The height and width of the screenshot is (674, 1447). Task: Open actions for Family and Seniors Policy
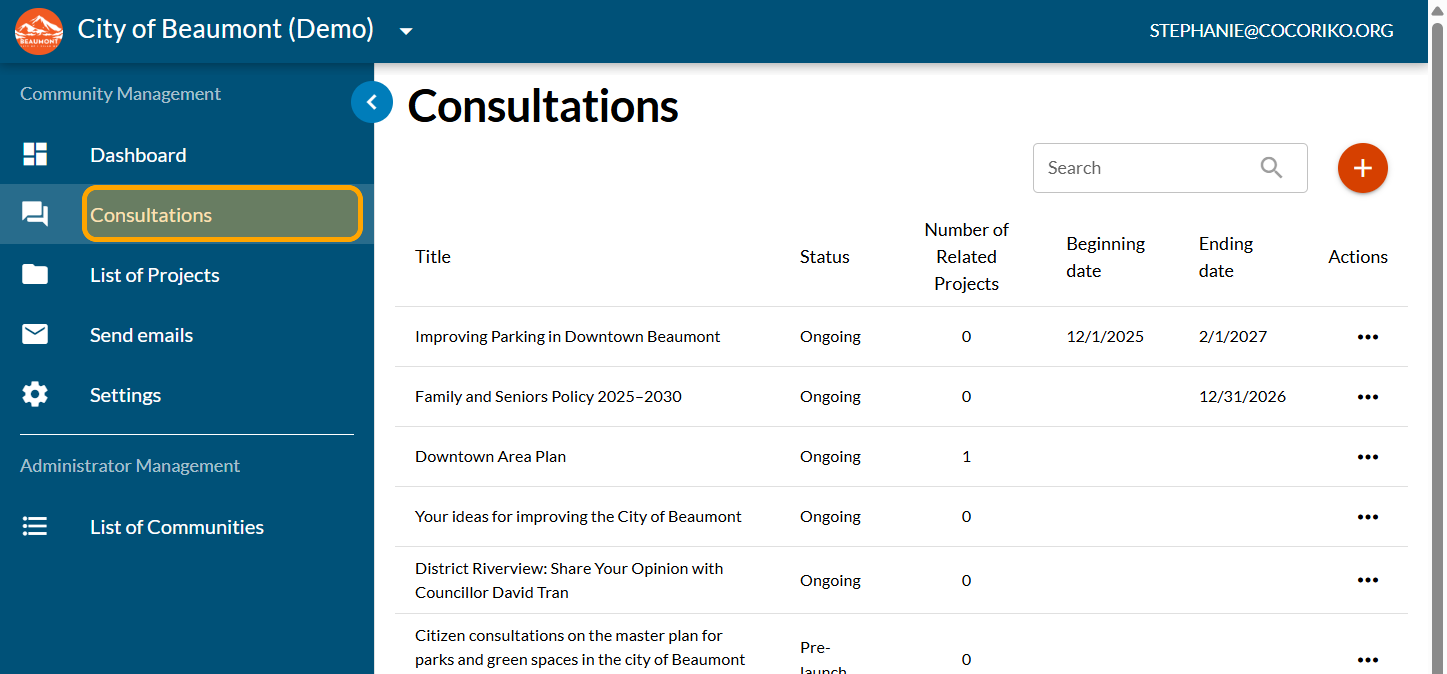tap(1367, 397)
